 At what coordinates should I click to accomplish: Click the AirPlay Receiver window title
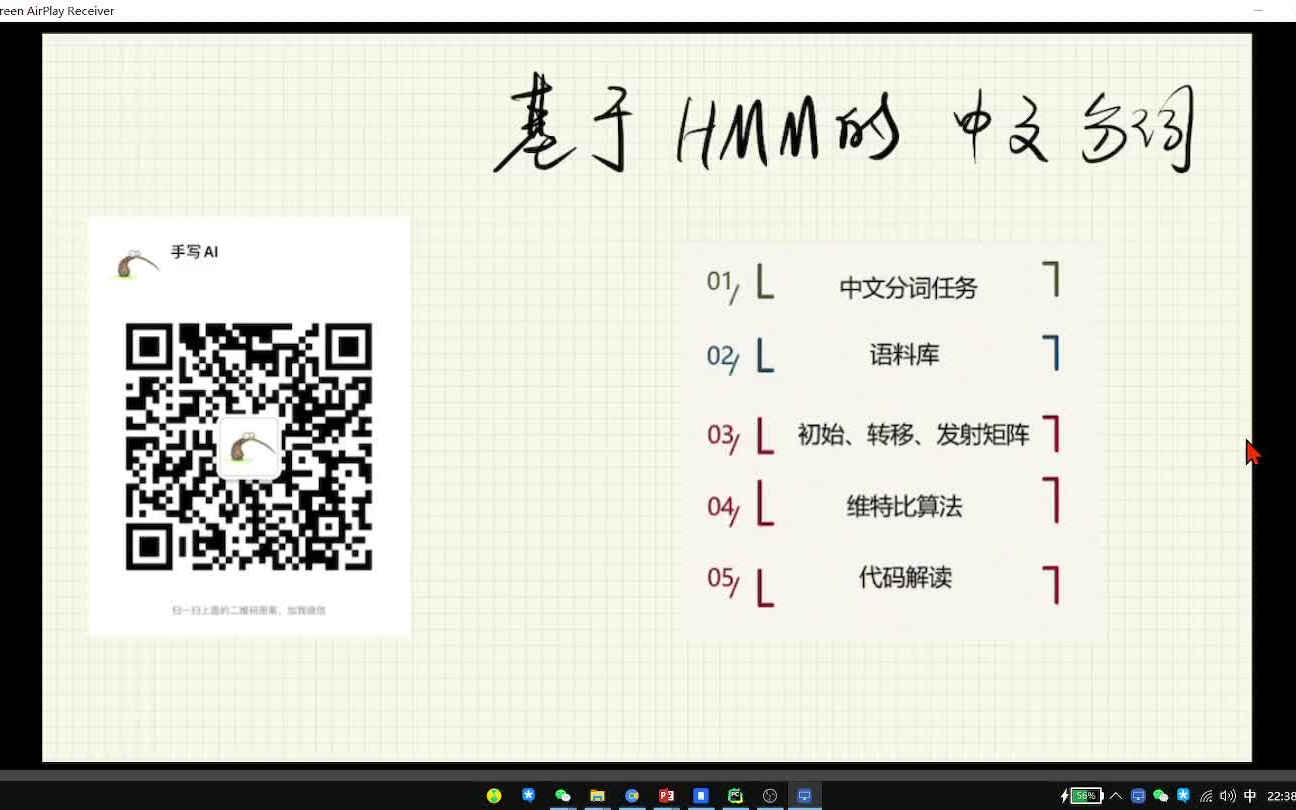tap(57, 11)
